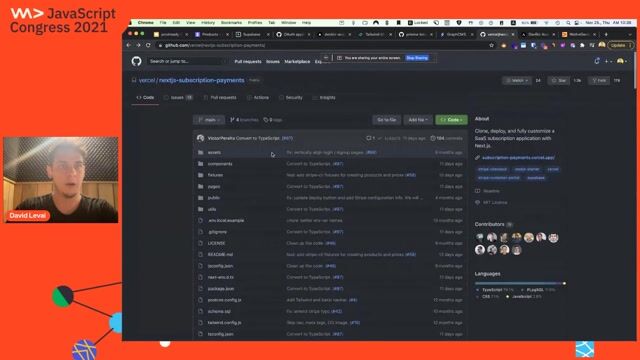Open the public folder
Screen dimensions: 640x360
pos(213,198)
